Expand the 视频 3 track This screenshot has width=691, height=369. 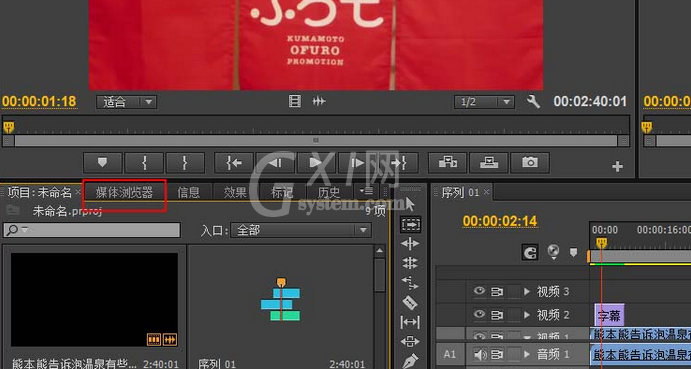[x=527, y=292]
